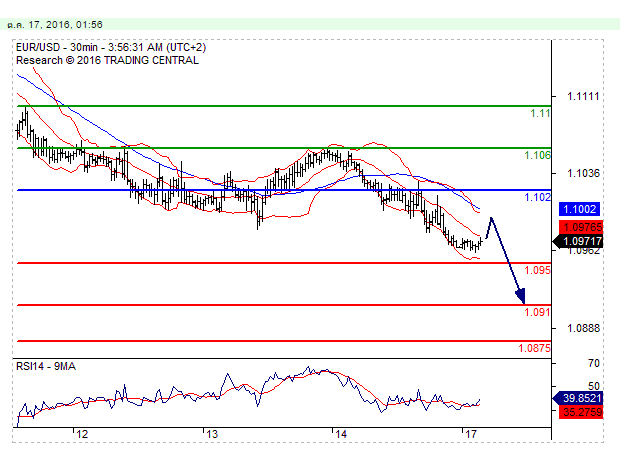Click the blue 39.8521 RSI value tag
The image size is (620, 461).
click(x=579, y=398)
